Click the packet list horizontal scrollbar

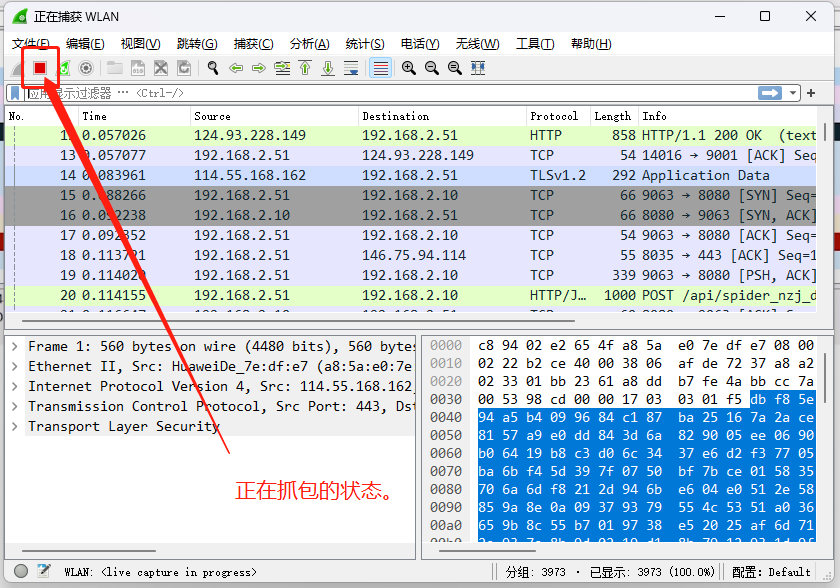click(x=298, y=321)
